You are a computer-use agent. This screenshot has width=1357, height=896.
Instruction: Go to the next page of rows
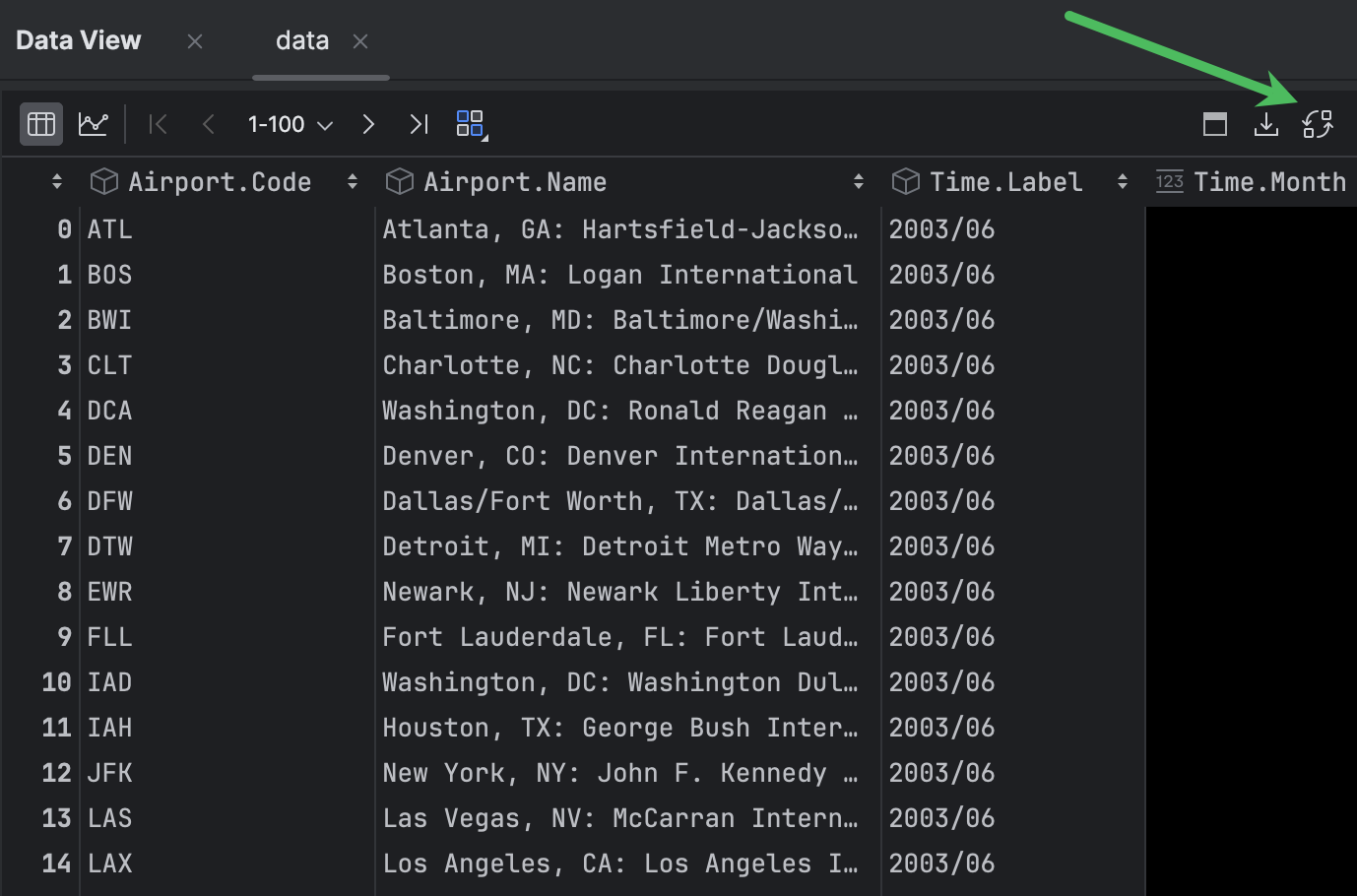367,123
